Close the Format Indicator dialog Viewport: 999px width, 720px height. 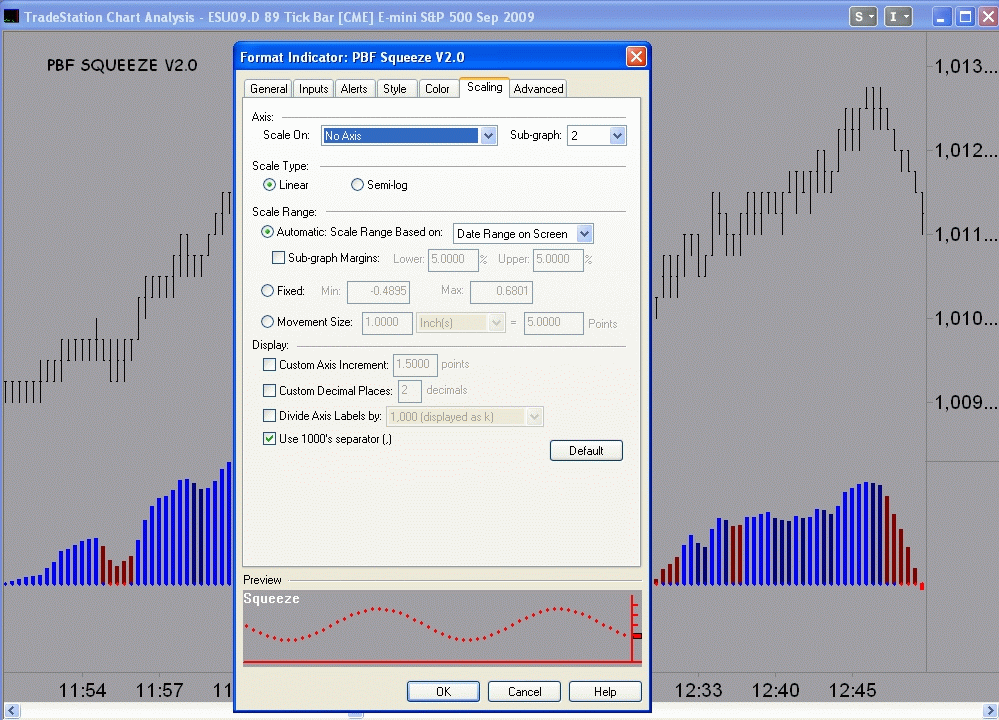click(636, 57)
